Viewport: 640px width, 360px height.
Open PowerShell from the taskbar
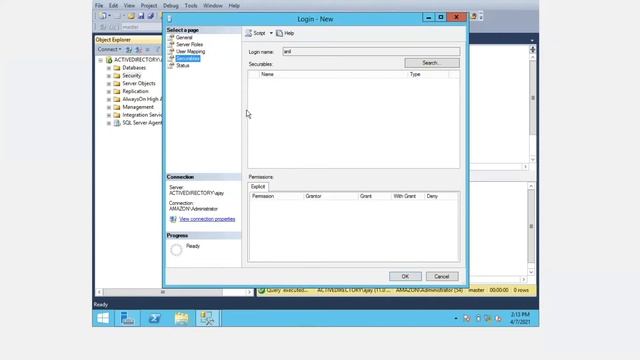pyautogui.click(x=154, y=318)
